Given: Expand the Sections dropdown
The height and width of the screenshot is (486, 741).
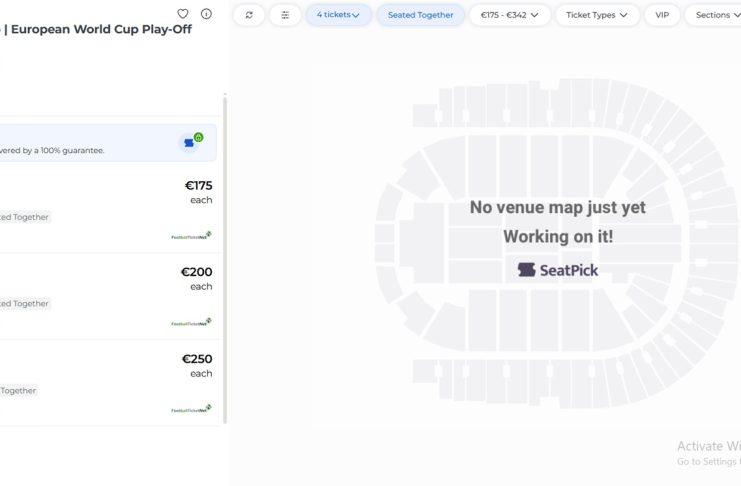Looking at the screenshot, I should (x=713, y=15).
